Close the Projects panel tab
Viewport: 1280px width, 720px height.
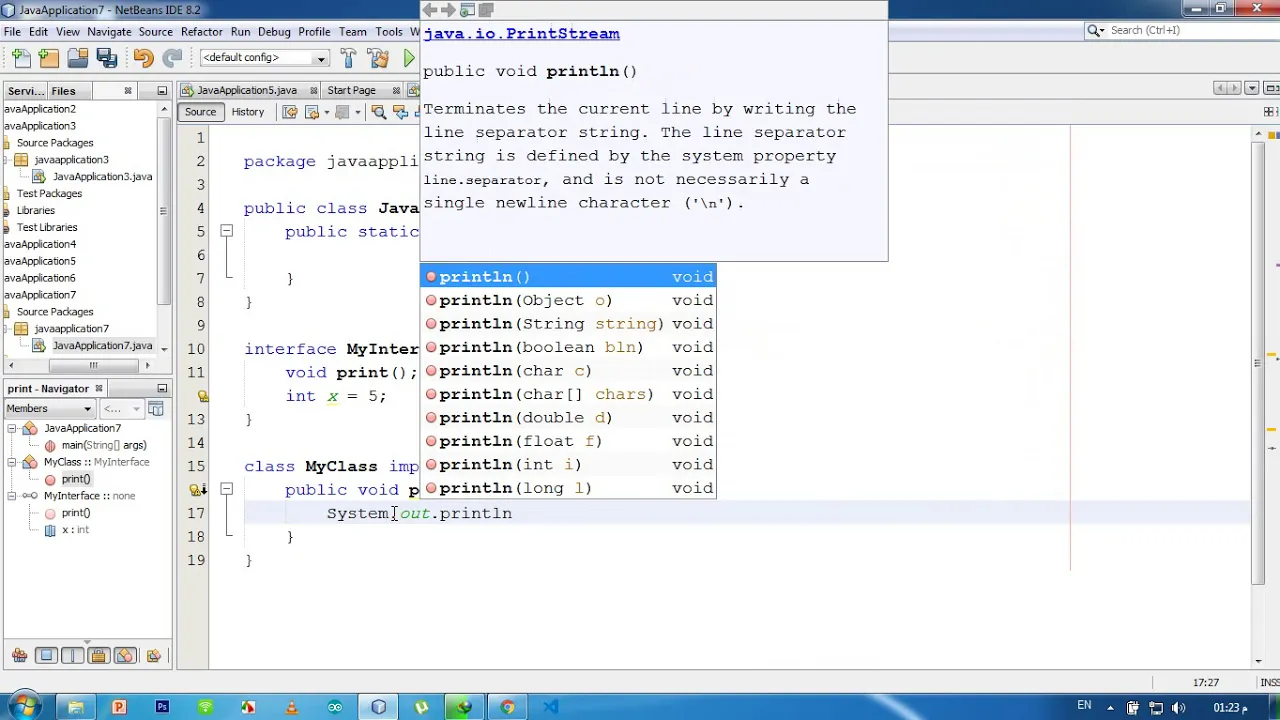coord(128,91)
